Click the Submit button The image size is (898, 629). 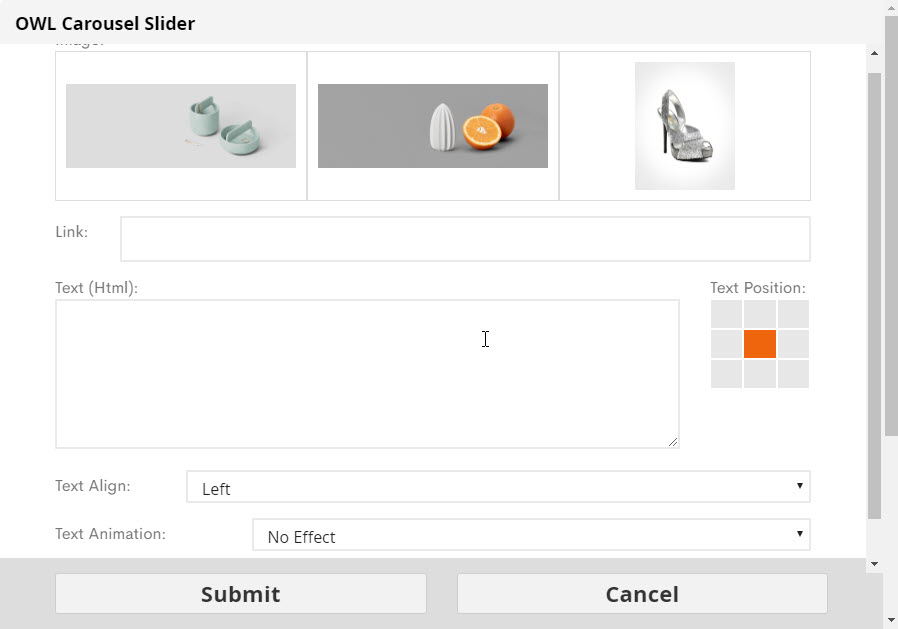pos(241,594)
